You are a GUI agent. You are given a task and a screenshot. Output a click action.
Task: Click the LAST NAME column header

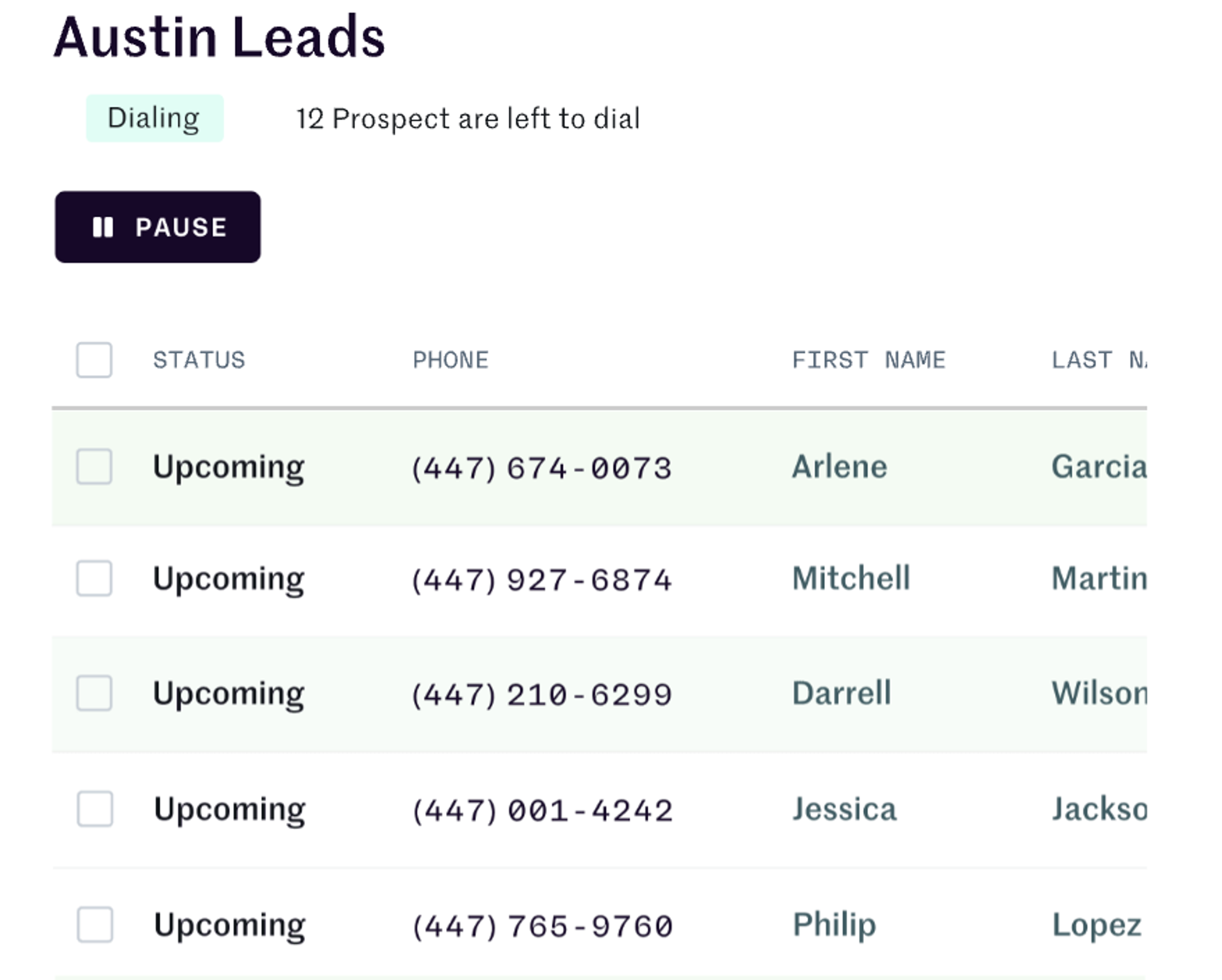click(1098, 360)
